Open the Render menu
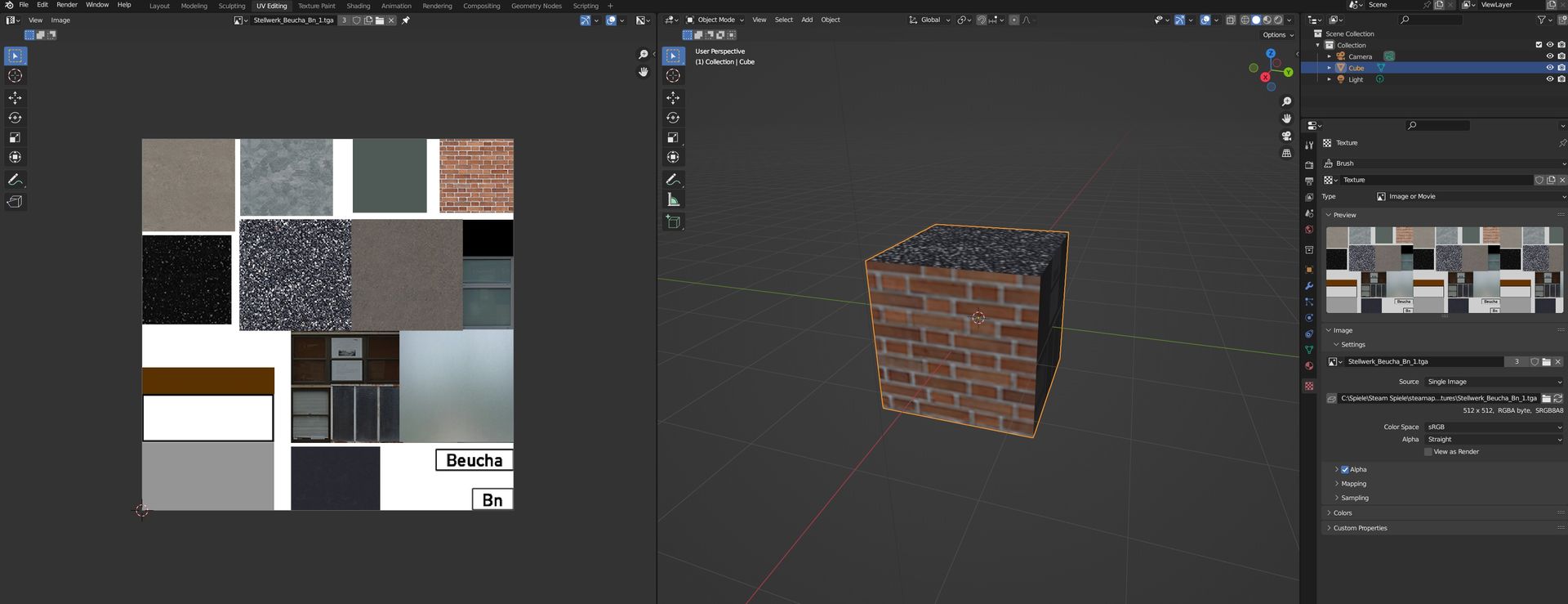Viewport: 1568px width, 604px height. [x=67, y=5]
